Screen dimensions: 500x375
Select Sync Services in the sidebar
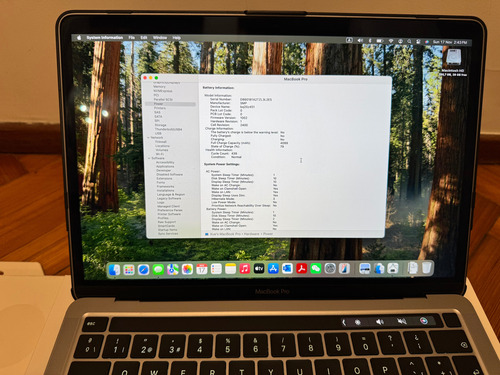tap(168, 234)
